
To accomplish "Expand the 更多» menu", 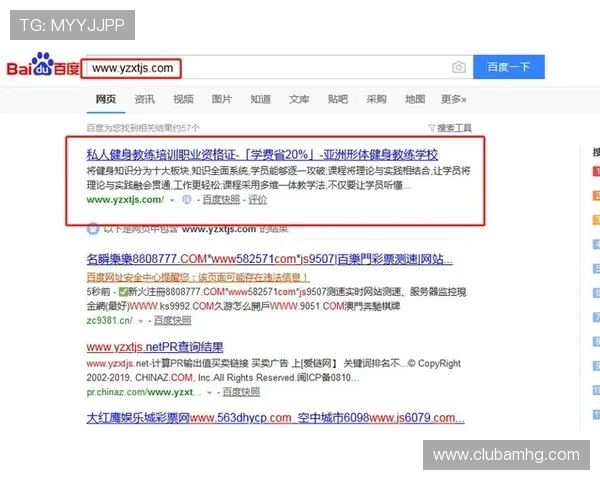I will (x=454, y=100).
